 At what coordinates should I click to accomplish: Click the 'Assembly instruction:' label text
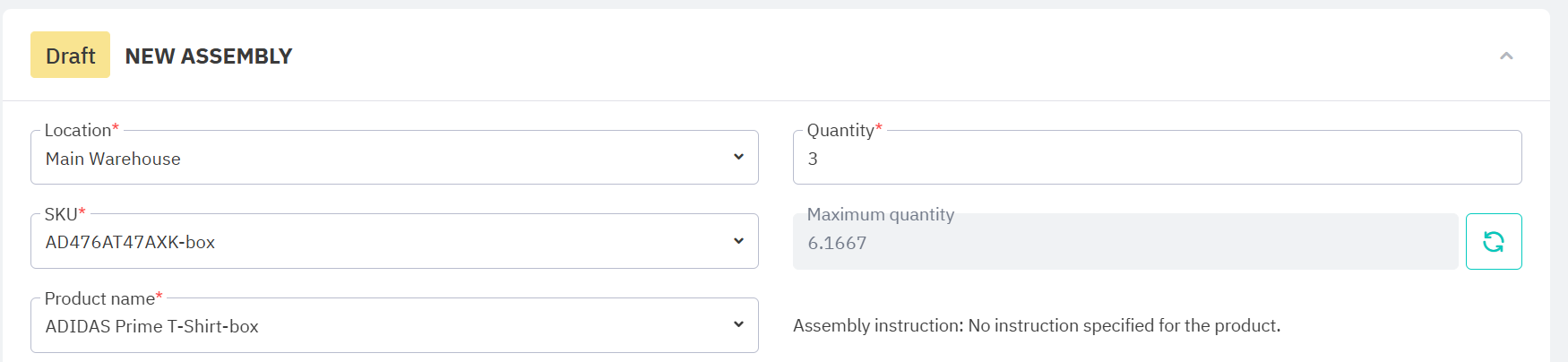[x=877, y=326]
